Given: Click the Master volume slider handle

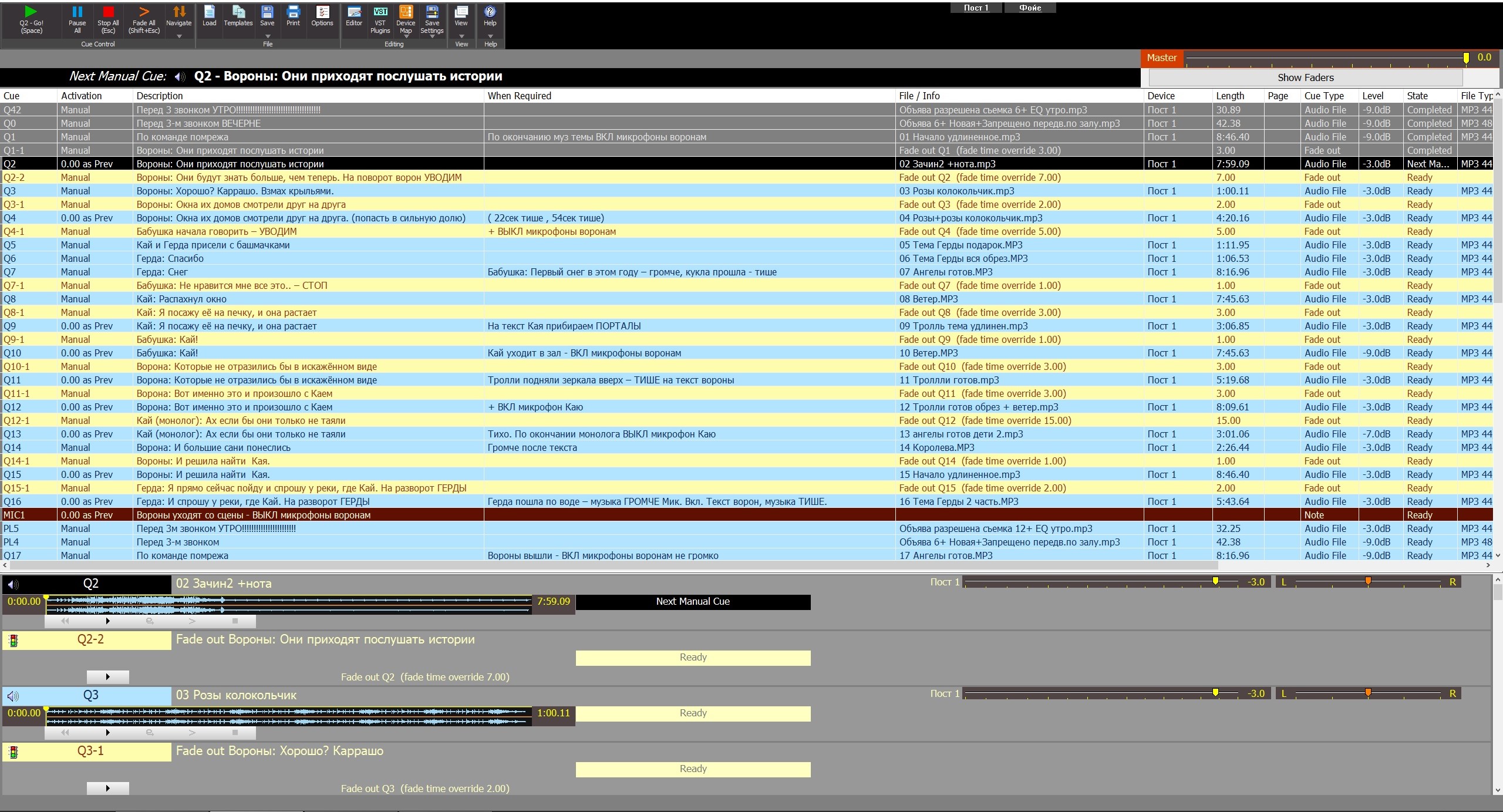Looking at the screenshot, I should (1466, 58).
